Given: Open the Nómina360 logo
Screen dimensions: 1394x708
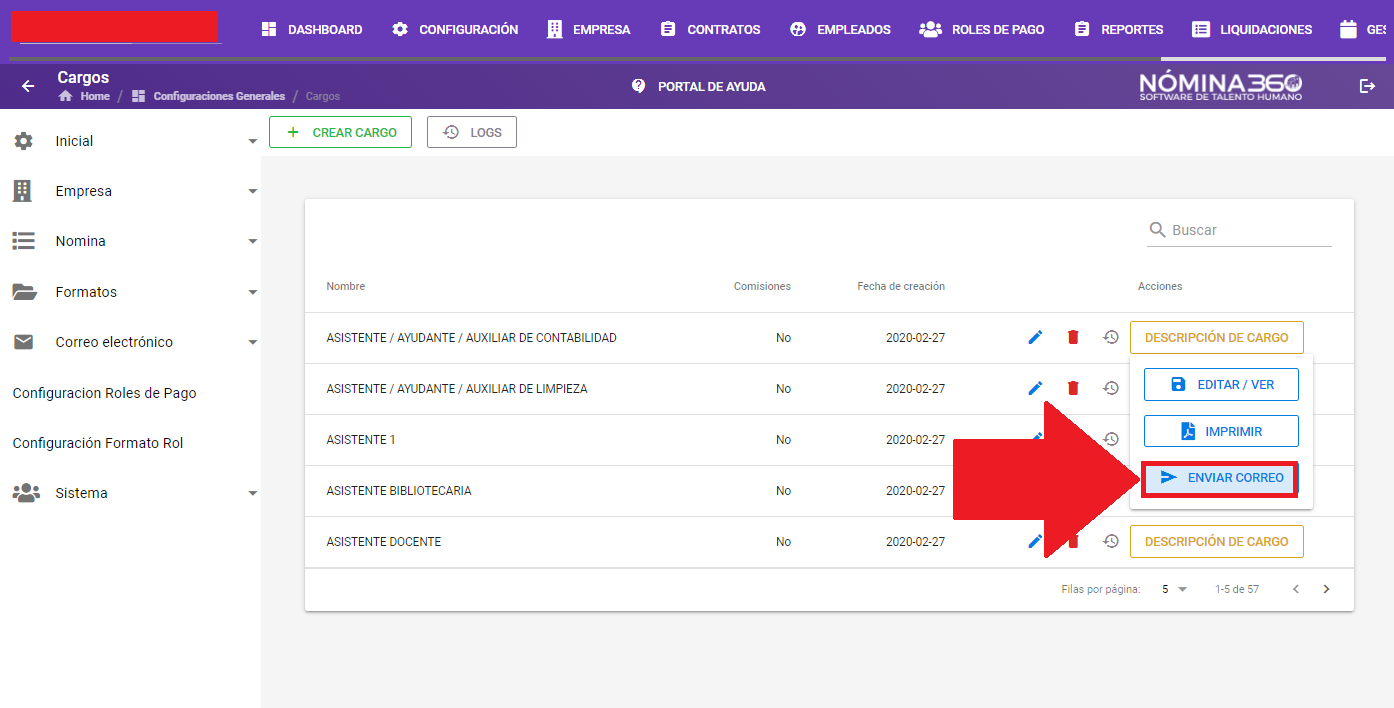Looking at the screenshot, I should pos(1221,86).
